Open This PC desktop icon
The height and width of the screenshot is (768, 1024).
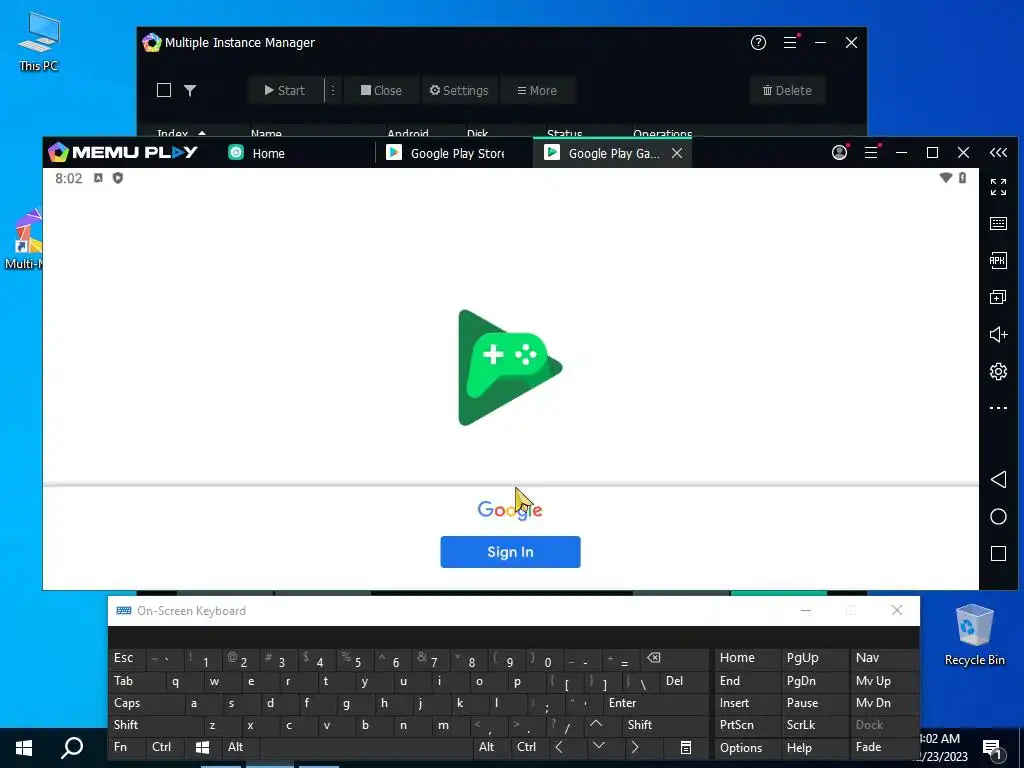coord(39,42)
